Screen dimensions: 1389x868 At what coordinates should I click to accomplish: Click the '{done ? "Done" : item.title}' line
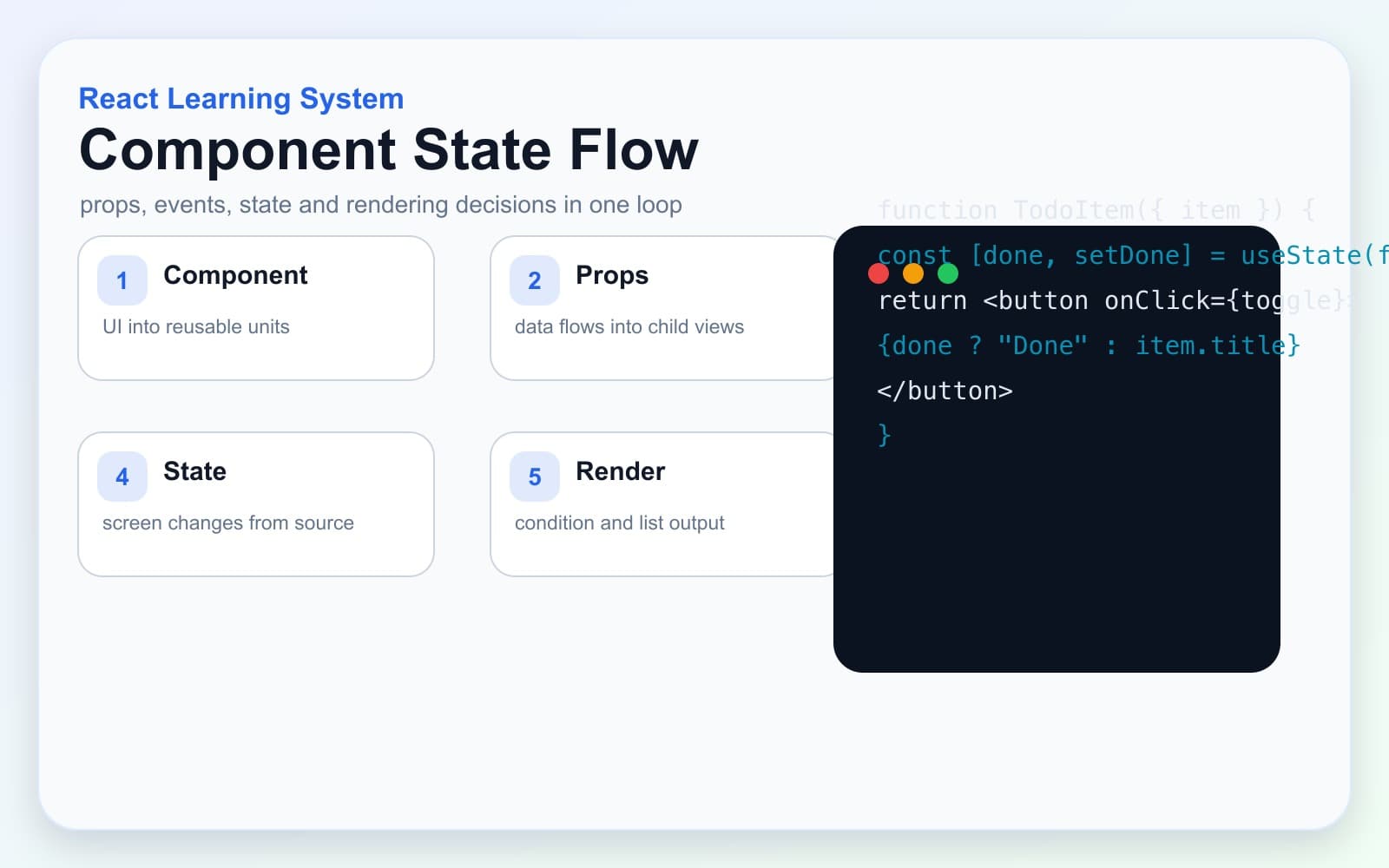(x=1089, y=345)
